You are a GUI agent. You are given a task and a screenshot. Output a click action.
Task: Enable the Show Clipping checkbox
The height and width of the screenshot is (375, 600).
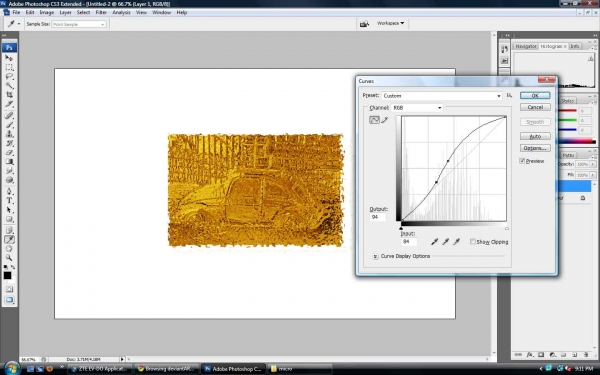tap(473, 241)
